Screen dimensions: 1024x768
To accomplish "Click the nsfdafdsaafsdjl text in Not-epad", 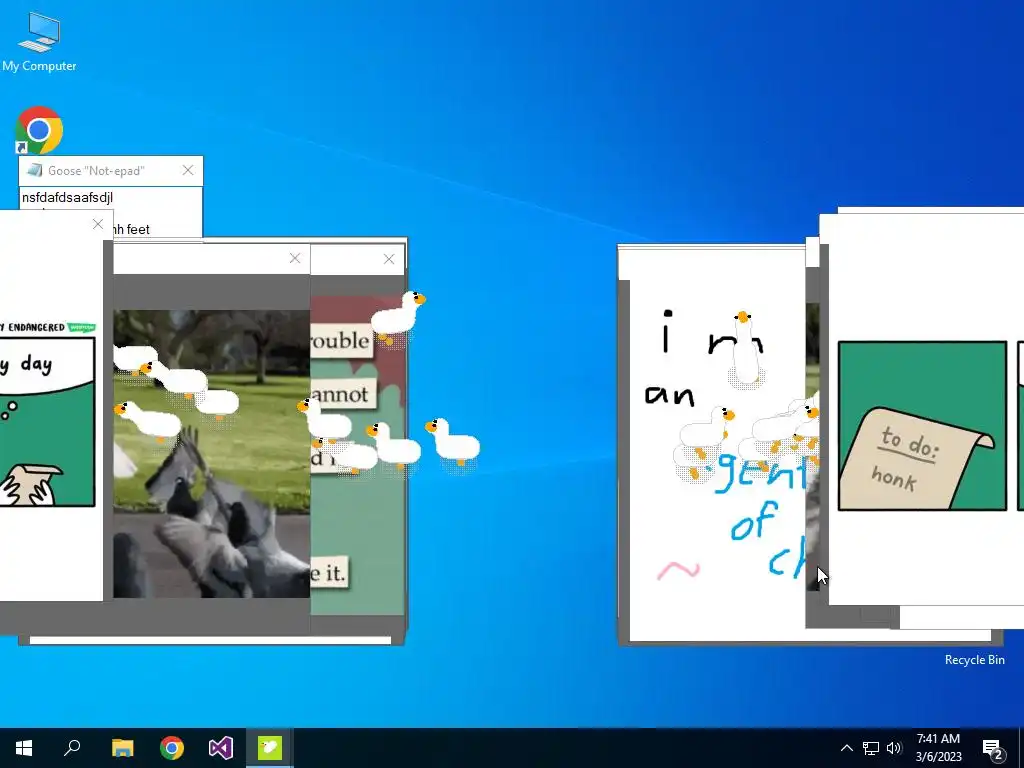I will [67, 197].
